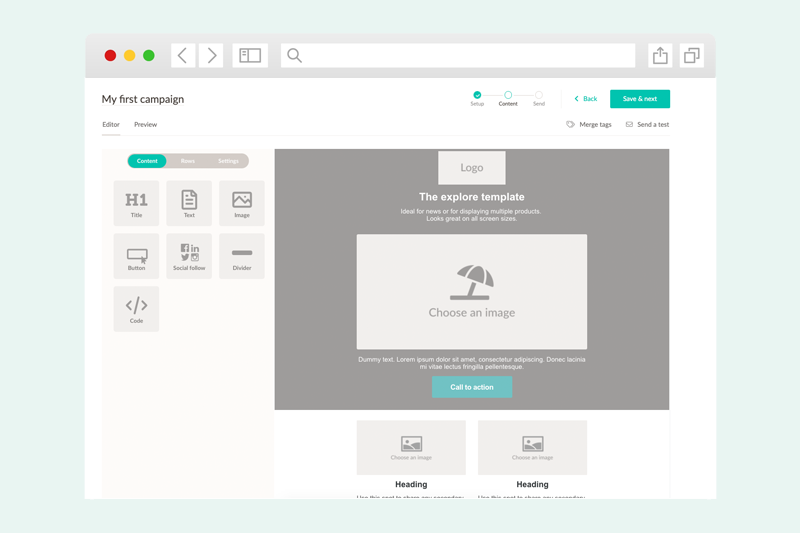The width and height of the screenshot is (800, 533).
Task: Select the left column Heading text
Action: click(x=411, y=485)
